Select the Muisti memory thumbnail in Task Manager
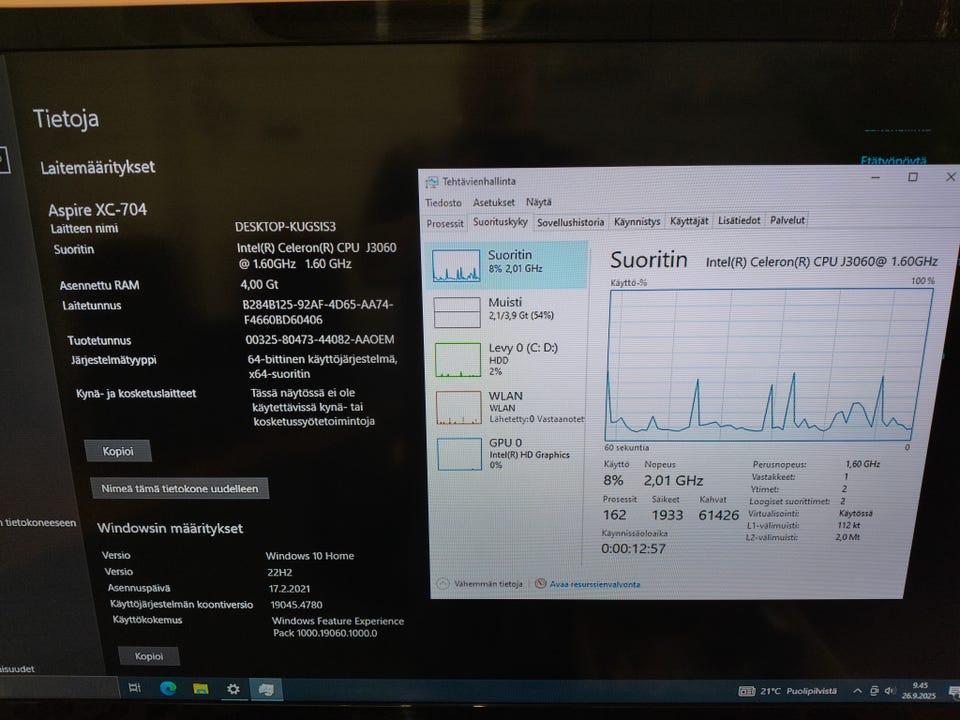The image size is (960, 720). (x=457, y=312)
